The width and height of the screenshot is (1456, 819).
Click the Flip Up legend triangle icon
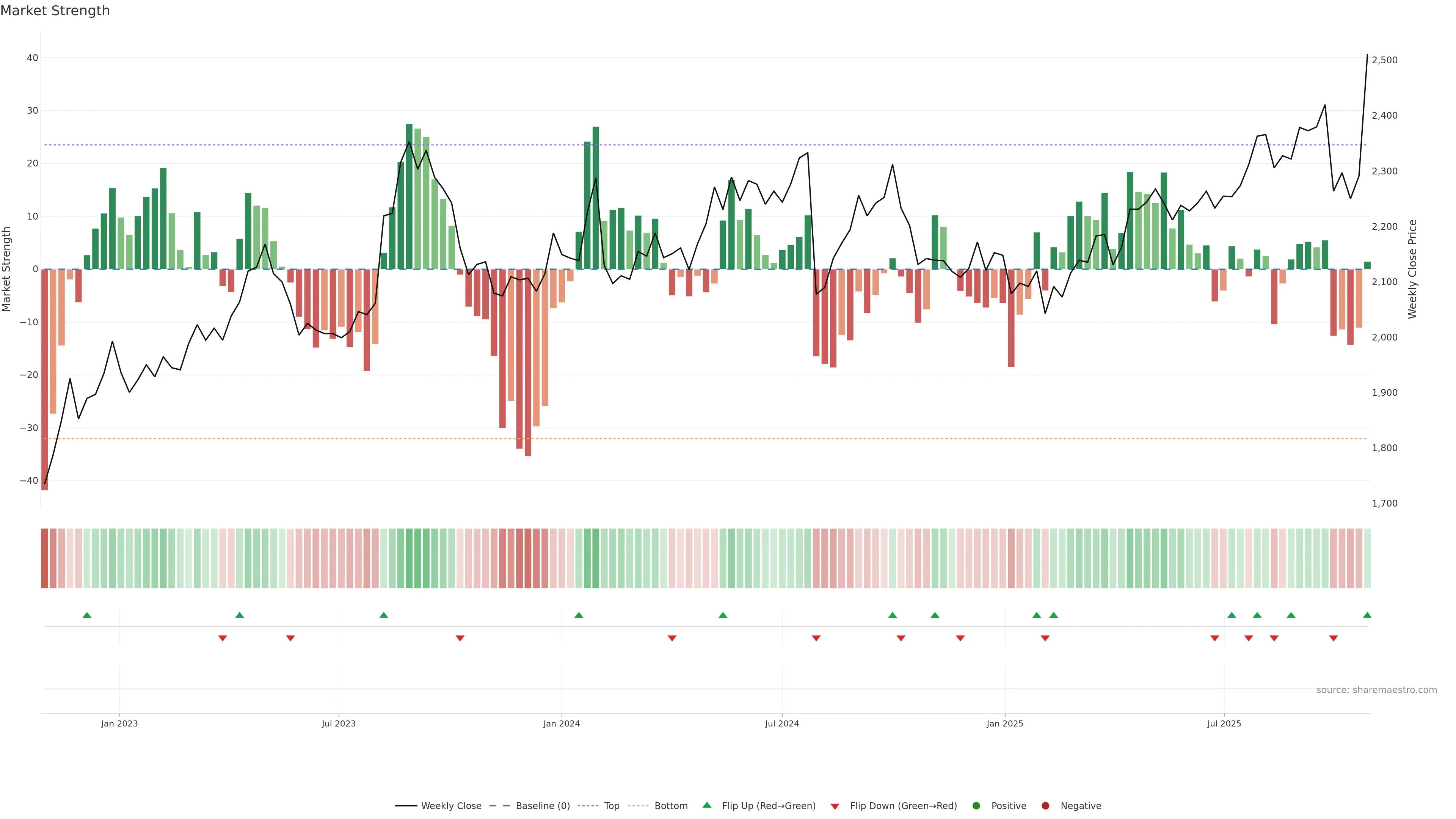pos(706,805)
